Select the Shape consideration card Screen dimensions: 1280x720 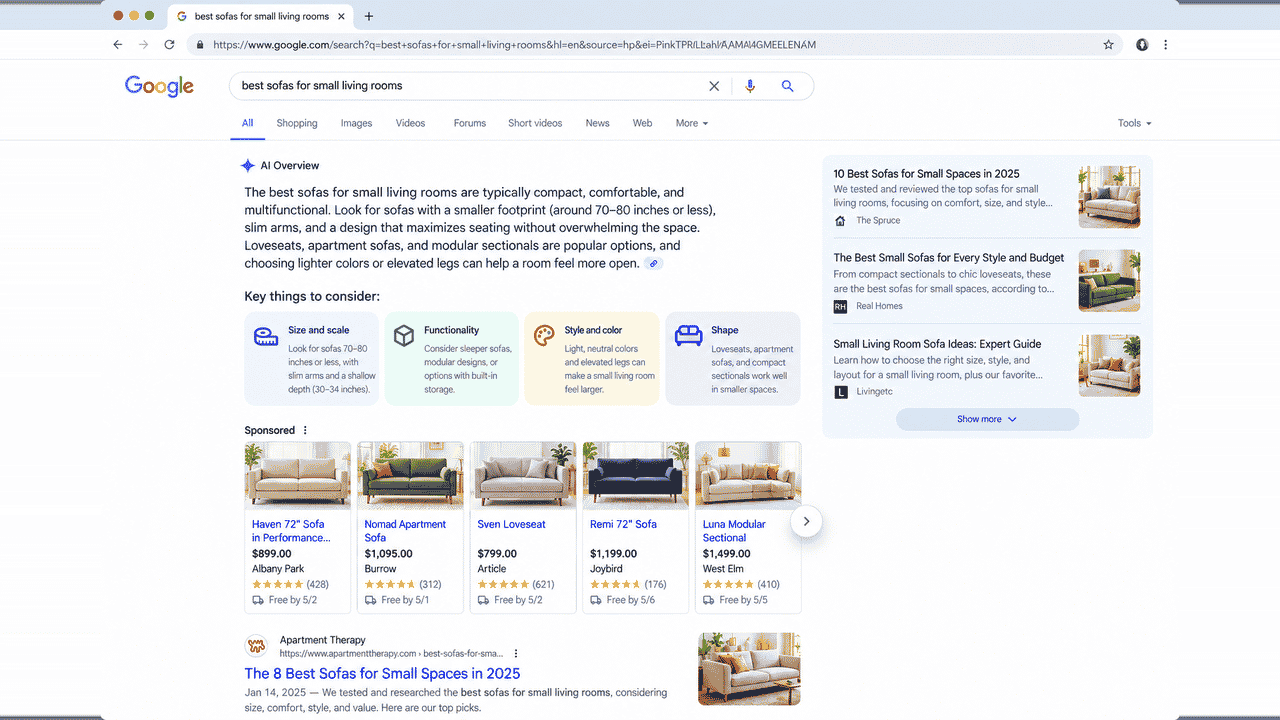point(733,359)
